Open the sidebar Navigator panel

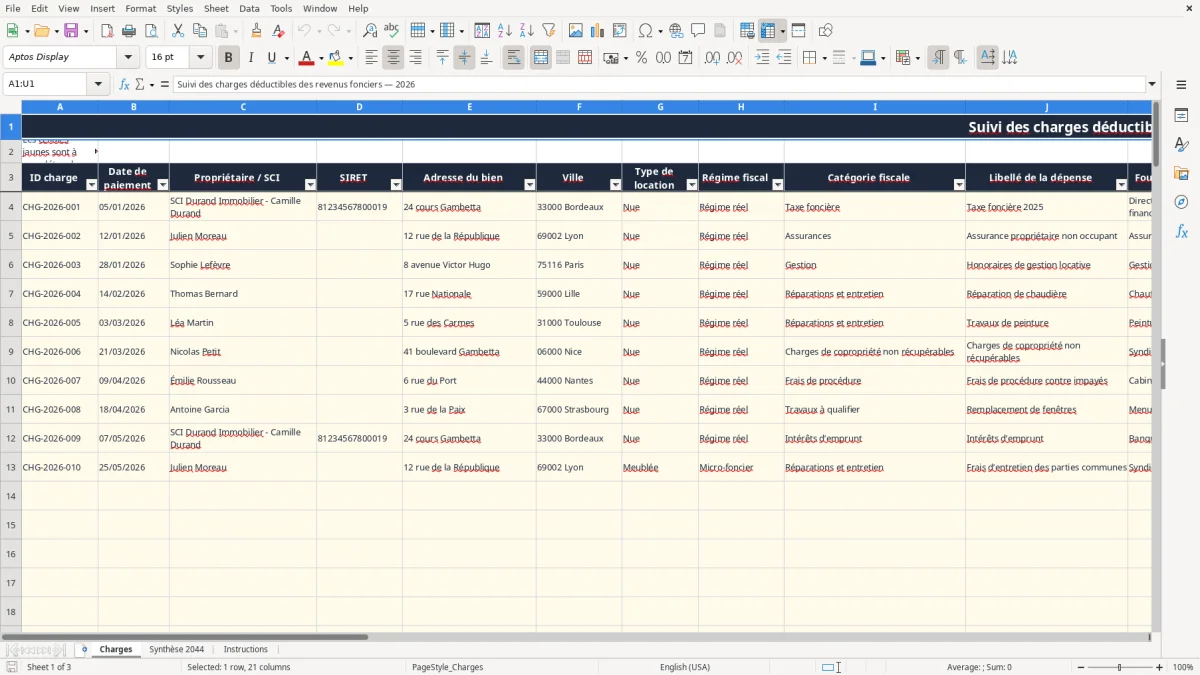[x=1181, y=203]
